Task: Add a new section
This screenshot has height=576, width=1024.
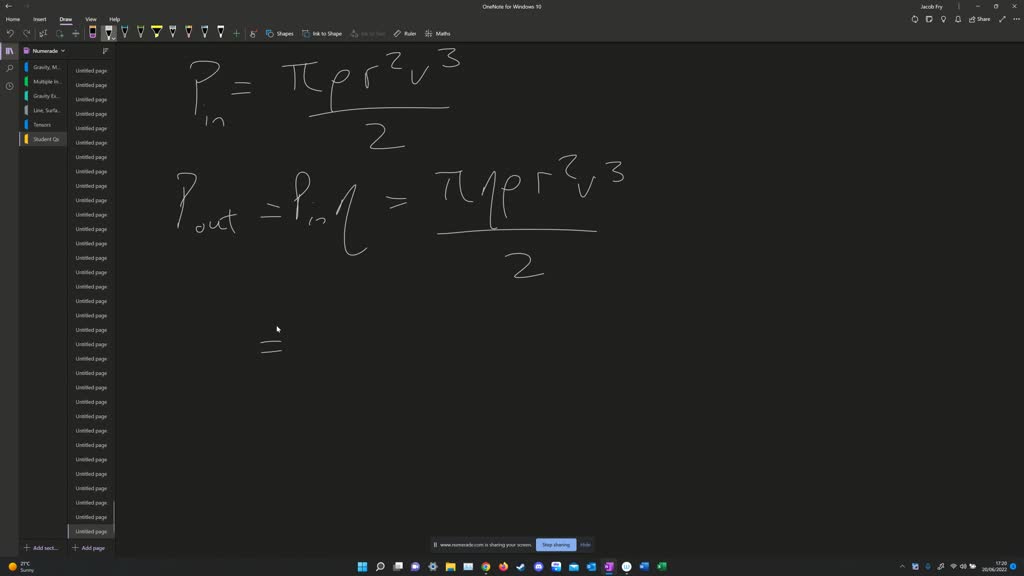Action: point(41,548)
